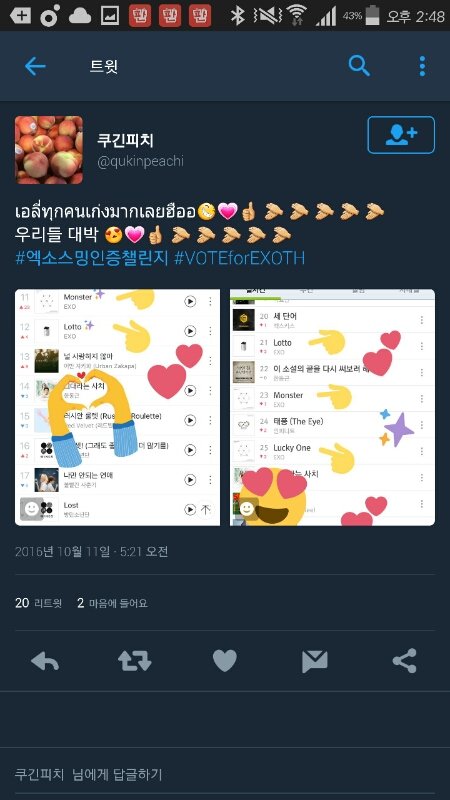Viewport: 450px width, 800px height.
Task: View the 2 마음에 들어요 likes
Action: coord(112,603)
